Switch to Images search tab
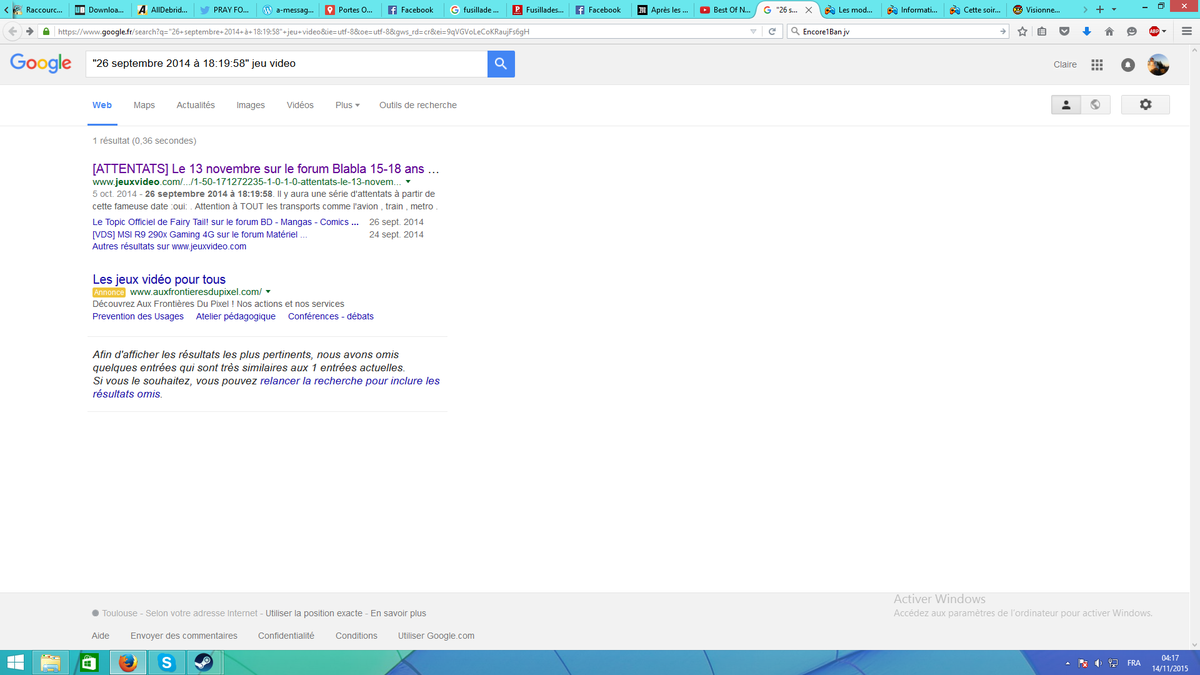This screenshot has height=675, width=1200. click(250, 105)
